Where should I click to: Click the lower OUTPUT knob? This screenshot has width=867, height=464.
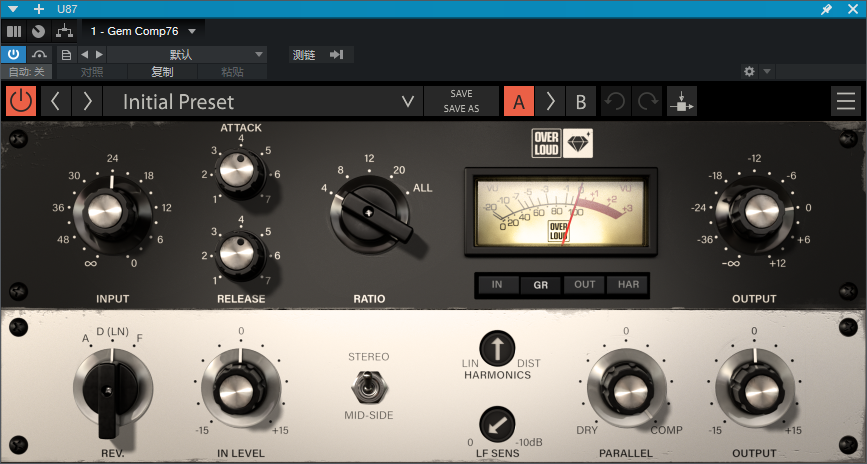coord(756,390)
